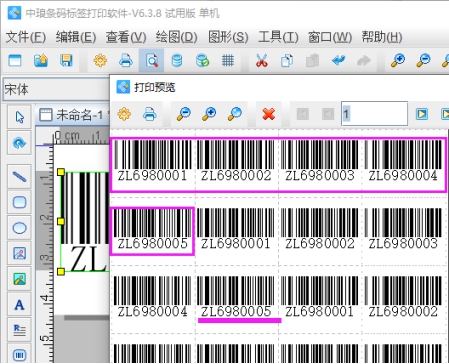
Task: Select the text tool labeled A
Action: (19, 305)
